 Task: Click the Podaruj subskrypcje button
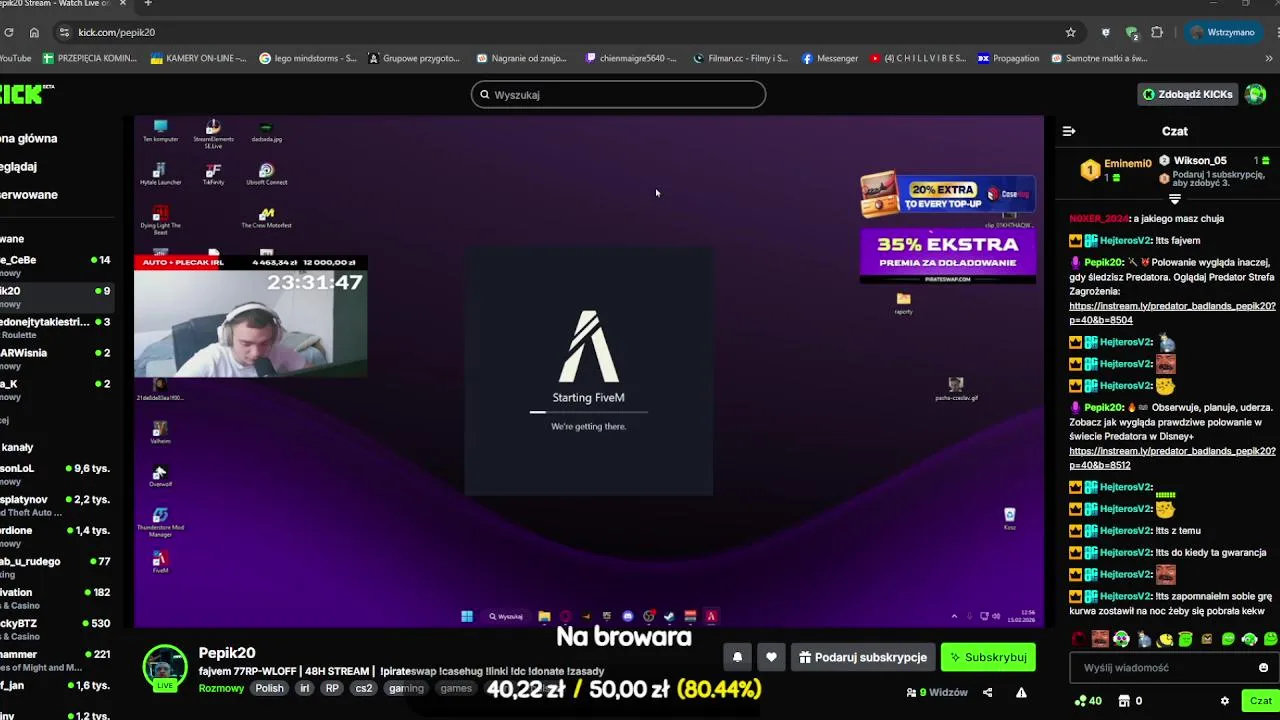[x=863, y=657]
